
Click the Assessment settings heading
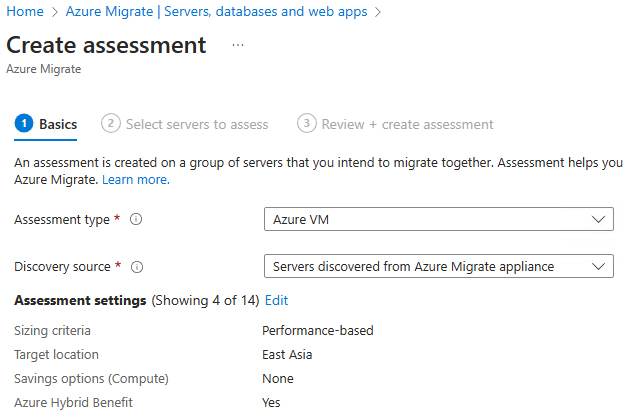80,300
